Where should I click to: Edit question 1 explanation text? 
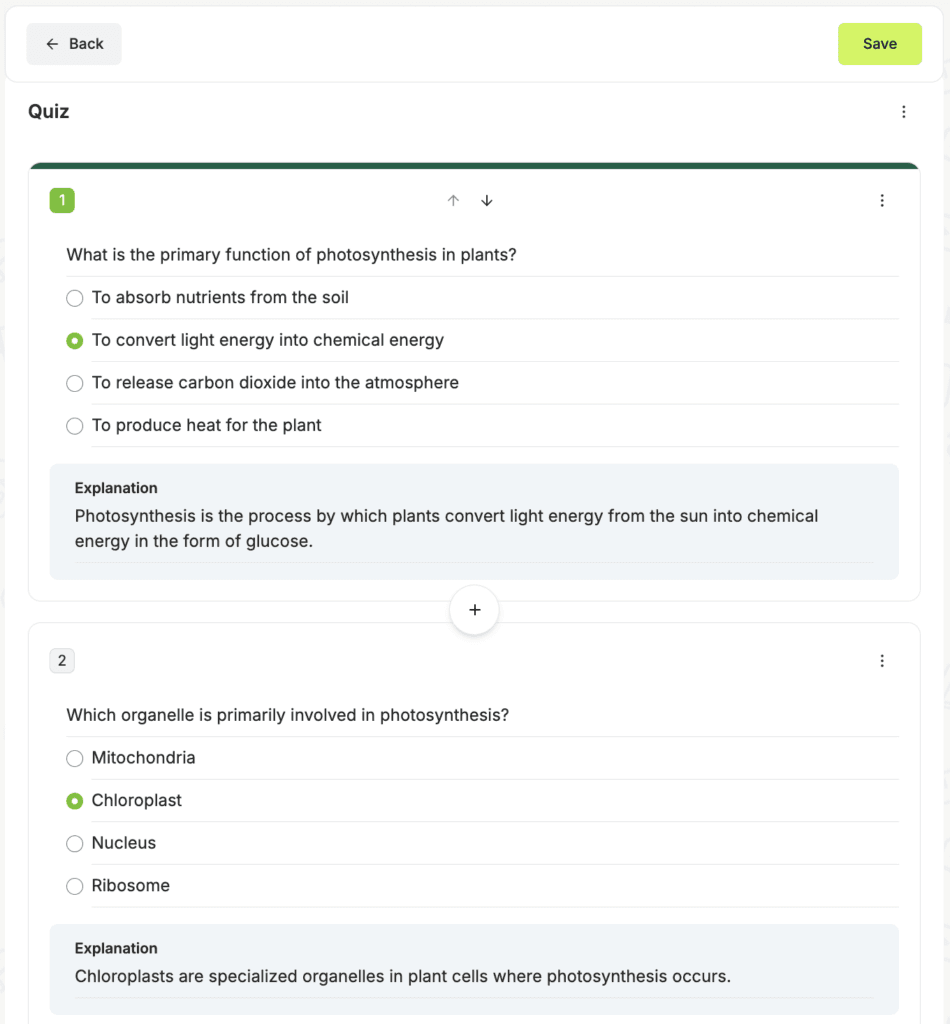pos(474,529)
